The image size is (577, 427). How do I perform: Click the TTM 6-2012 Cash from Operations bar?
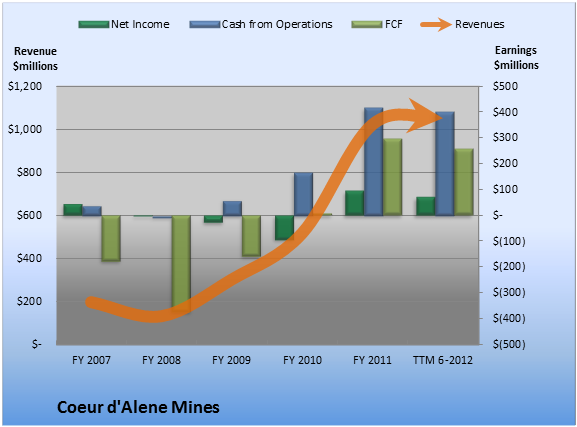click(x=445, y=164)
